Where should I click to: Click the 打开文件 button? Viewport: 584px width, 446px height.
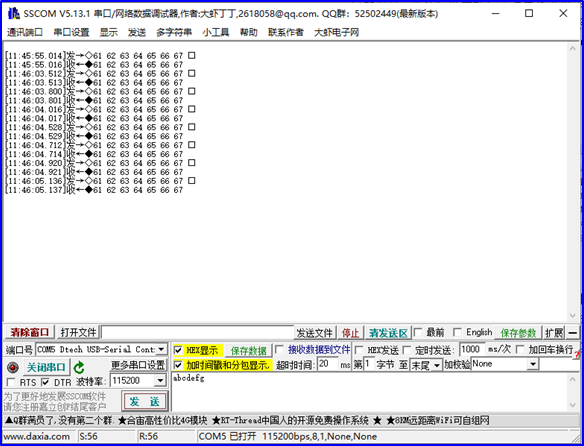(x=79, y=332)
